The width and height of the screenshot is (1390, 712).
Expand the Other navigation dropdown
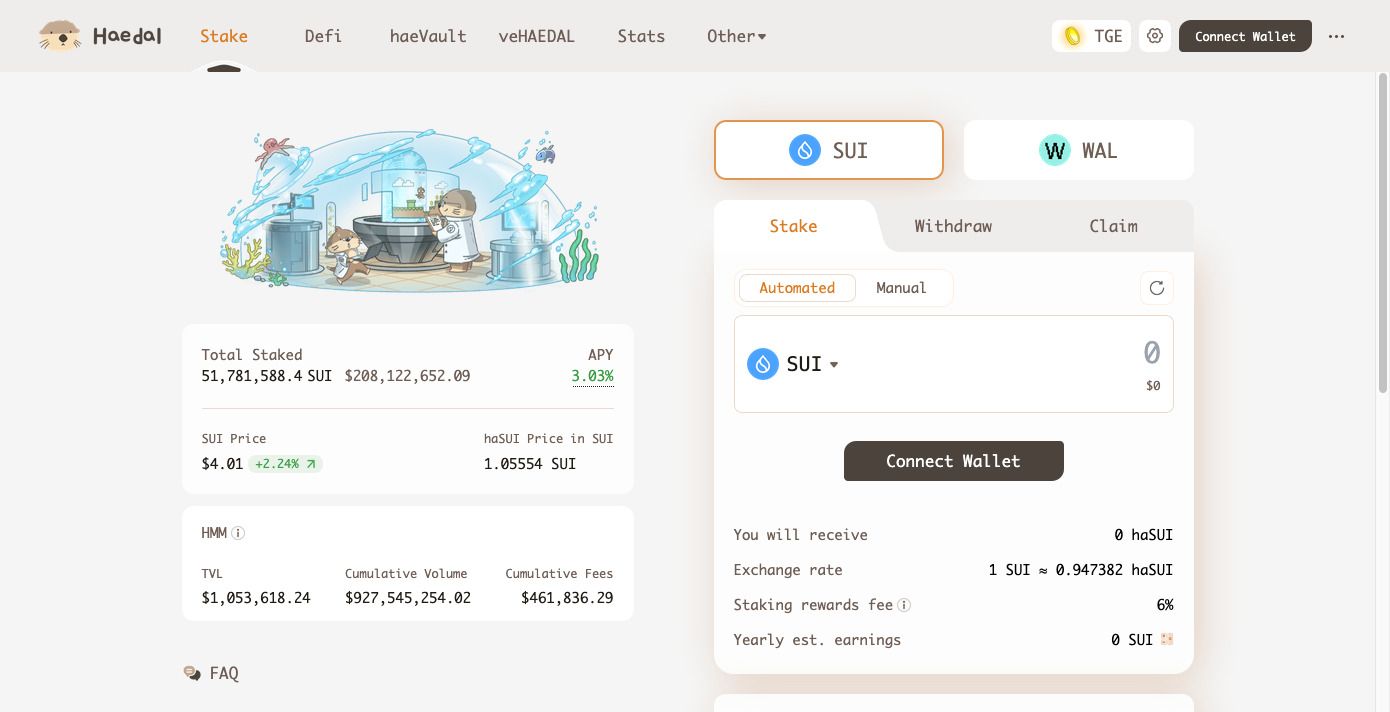tap(736, 36)
